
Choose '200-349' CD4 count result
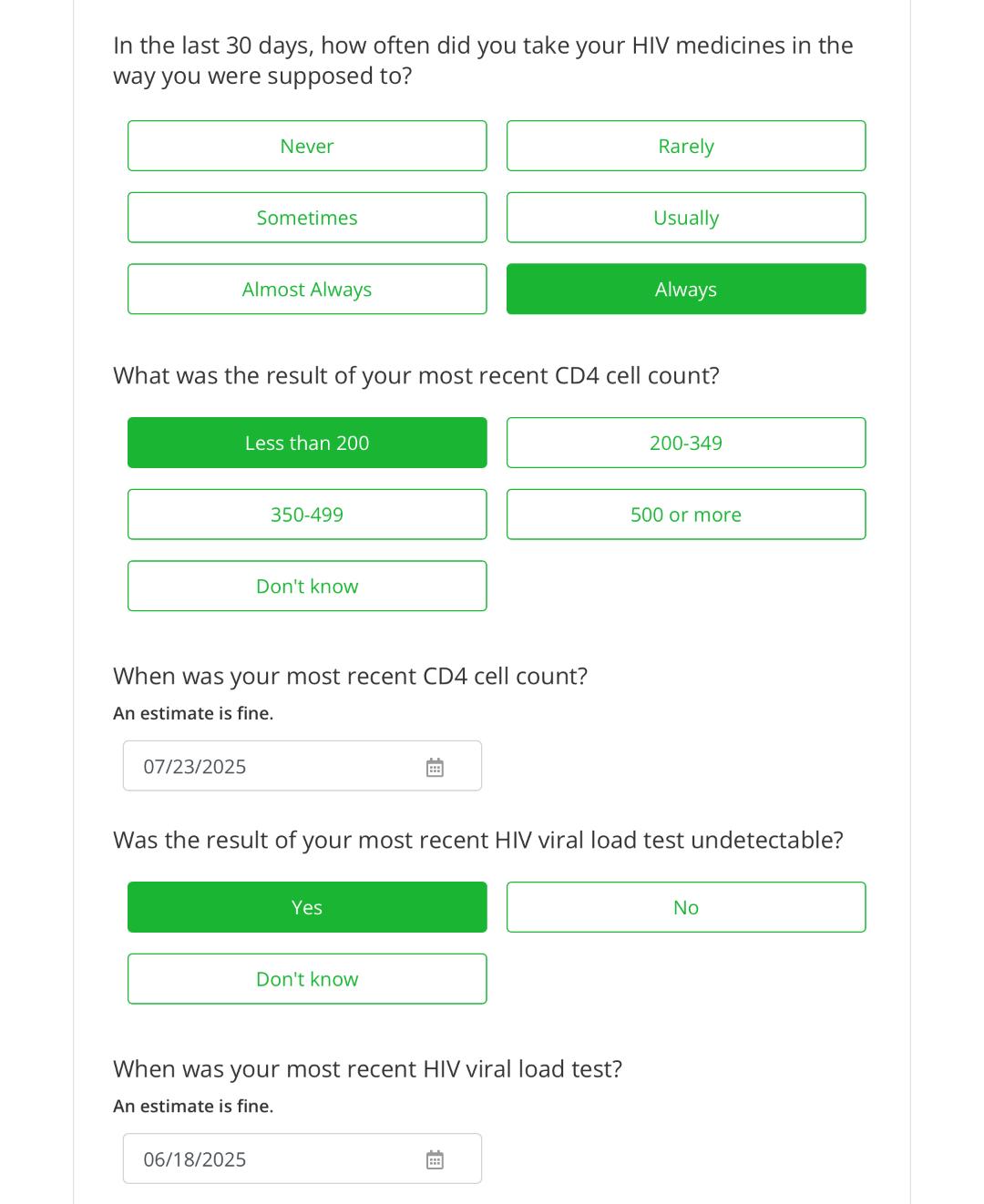[686, 444]
